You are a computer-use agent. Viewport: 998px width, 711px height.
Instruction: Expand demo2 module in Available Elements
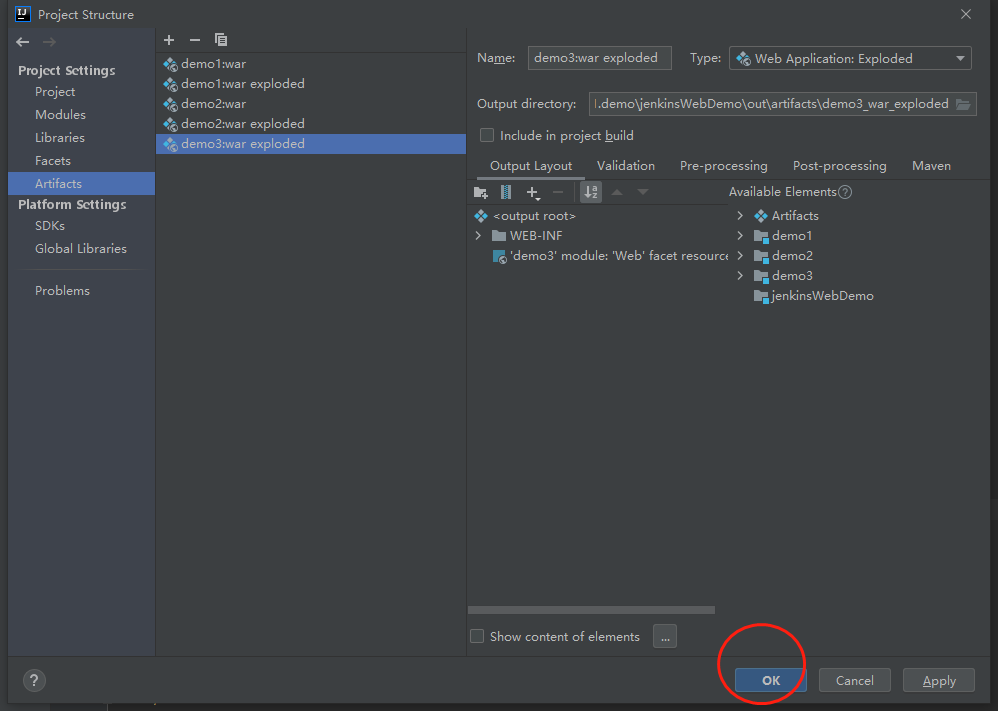point(740,256)
